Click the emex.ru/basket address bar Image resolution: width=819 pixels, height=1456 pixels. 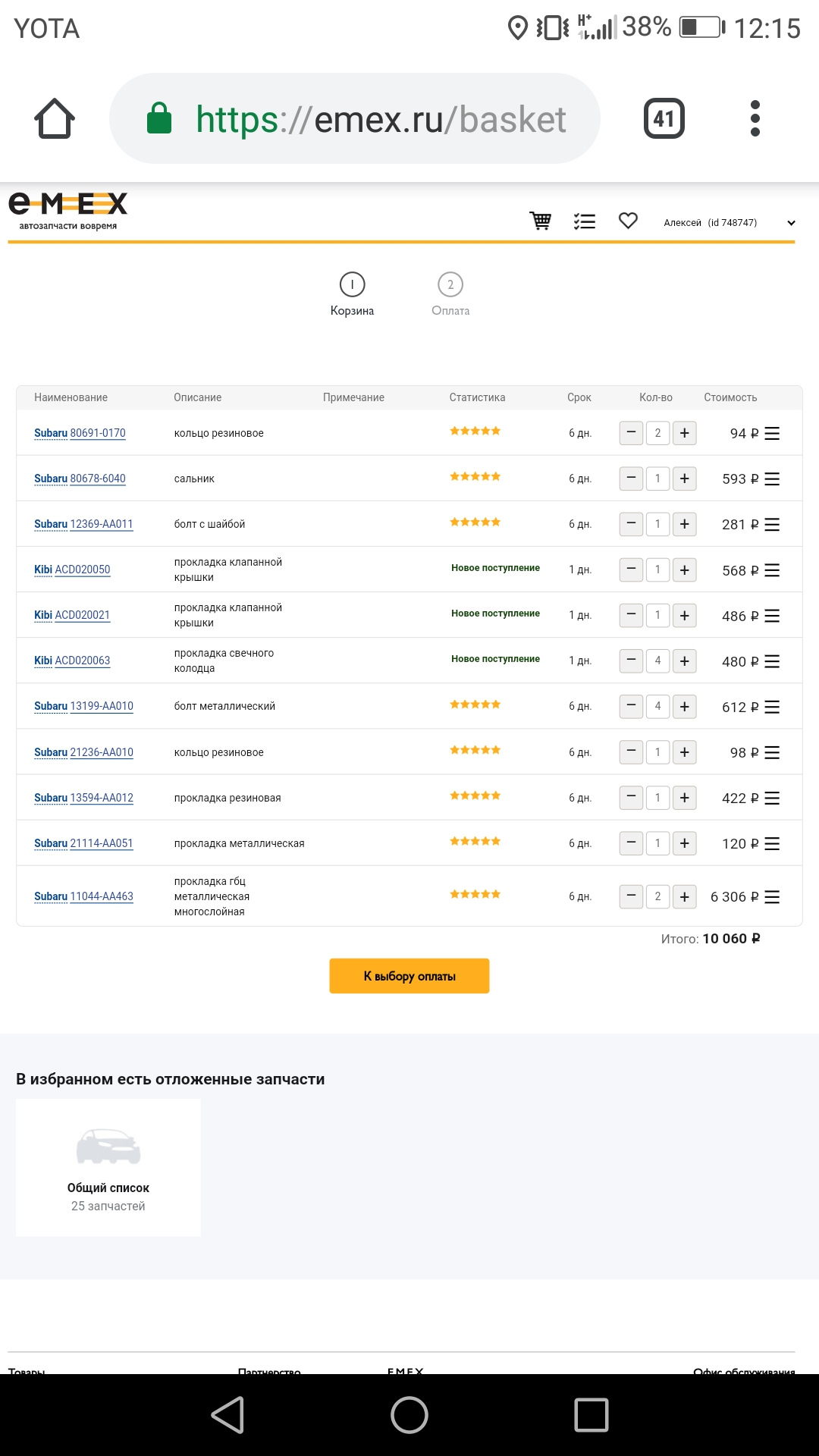pyautogui.click(x=355, y=118)
